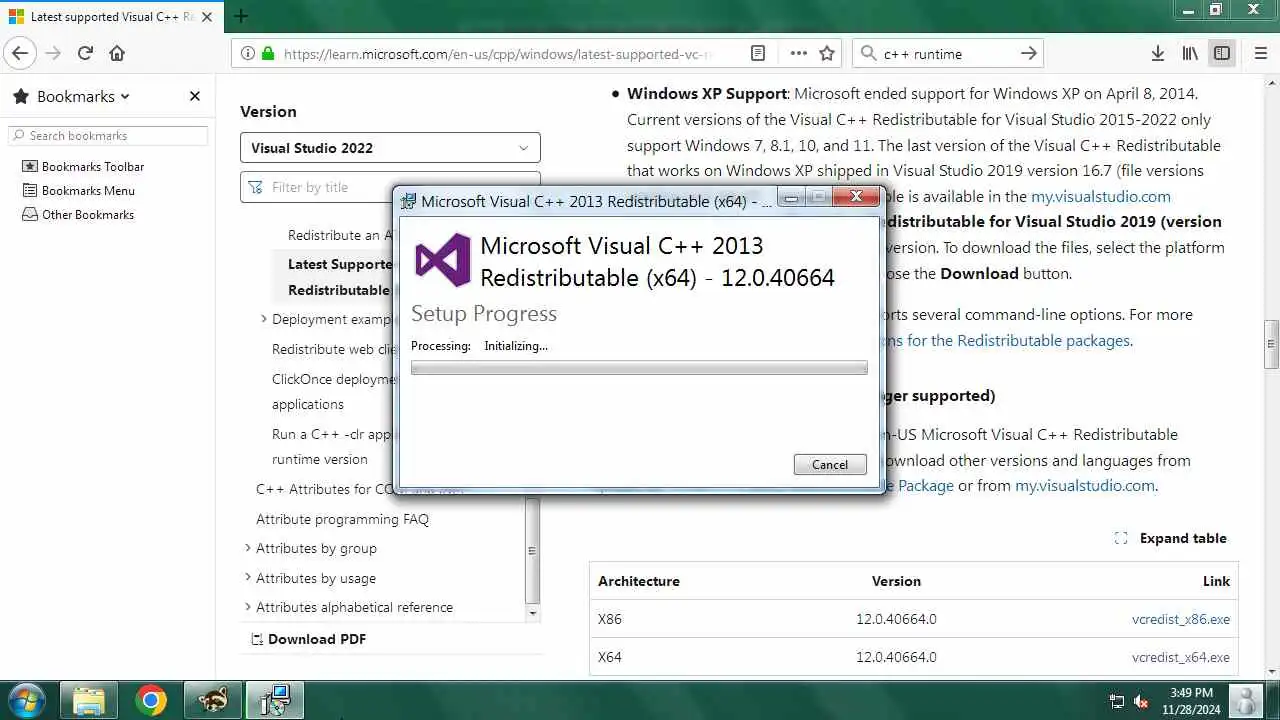The height and width of the screenshot is (720, 1280).
Task: Open Attribute programming FAQ article
Action: point(342,519)
